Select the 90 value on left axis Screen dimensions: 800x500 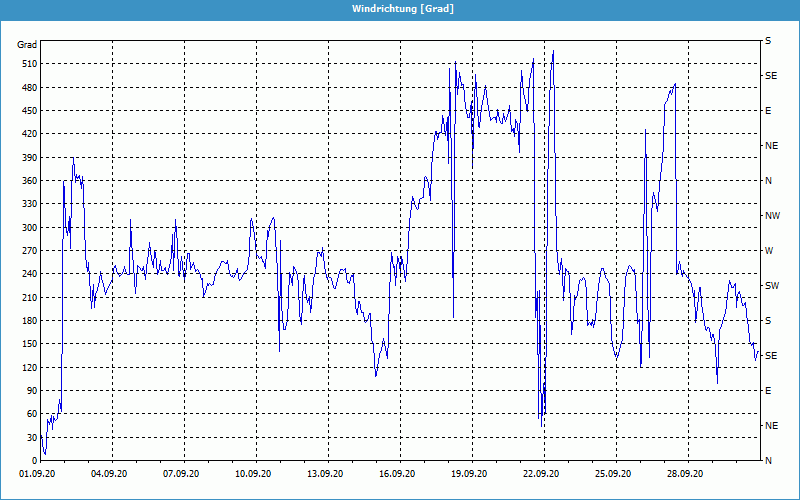click(x=30, y=391)
